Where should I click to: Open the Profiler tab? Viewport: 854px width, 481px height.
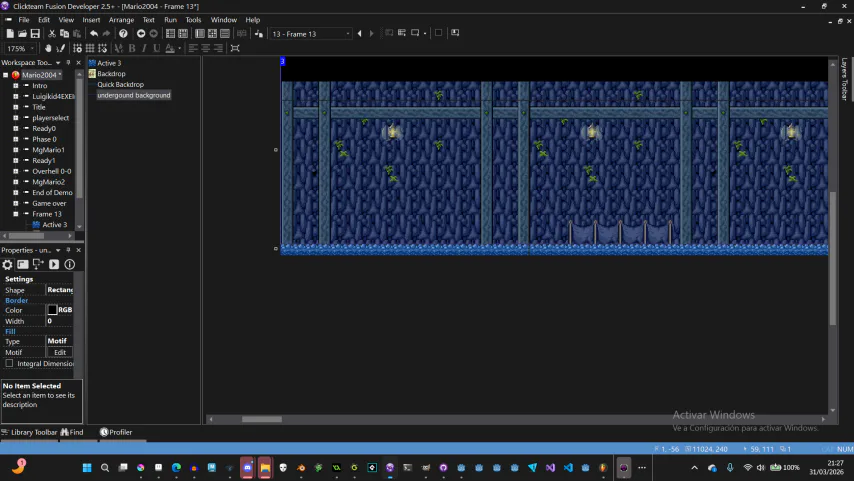(116, 432)
